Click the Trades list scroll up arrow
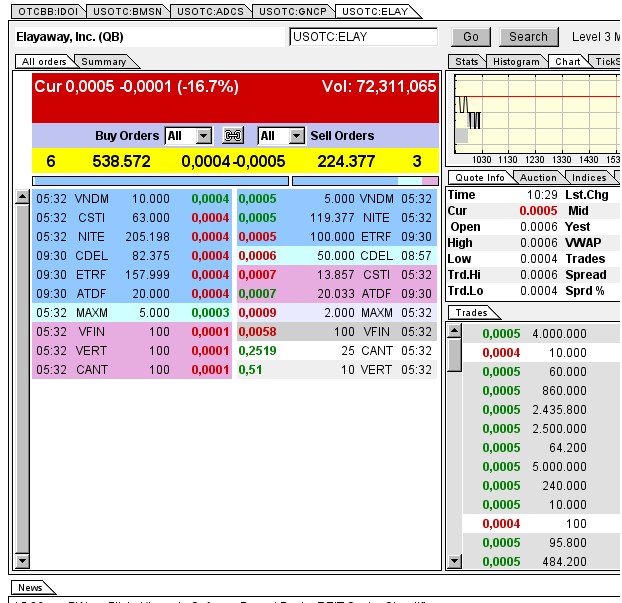The width and height of the screenshot is (622, 603). point(455,331)
